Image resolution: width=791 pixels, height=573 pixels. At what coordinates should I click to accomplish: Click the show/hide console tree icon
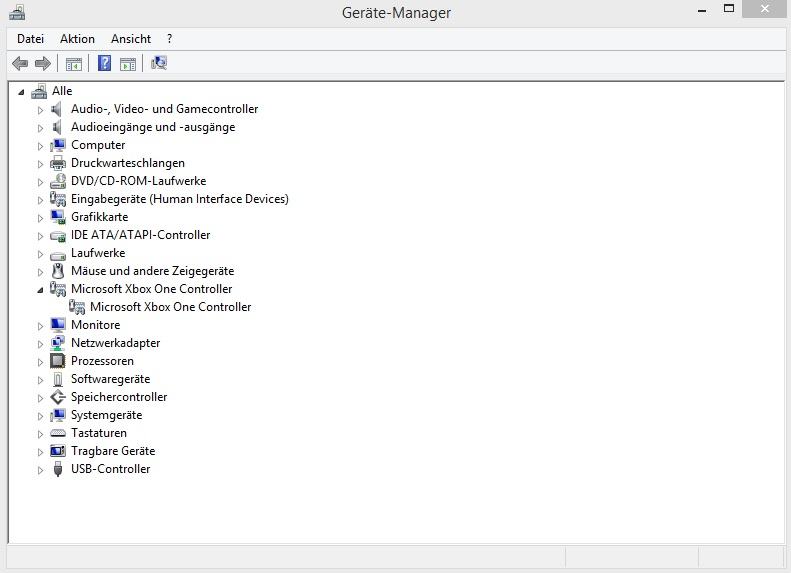(x=73, y=64)
